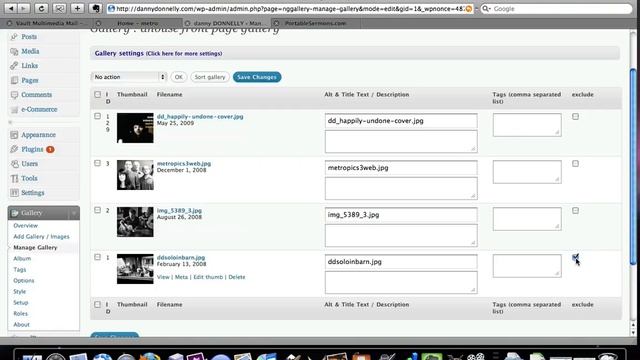Open Album submenu item
This screenshot has height=360, width=640.
[x=22, y=259]
